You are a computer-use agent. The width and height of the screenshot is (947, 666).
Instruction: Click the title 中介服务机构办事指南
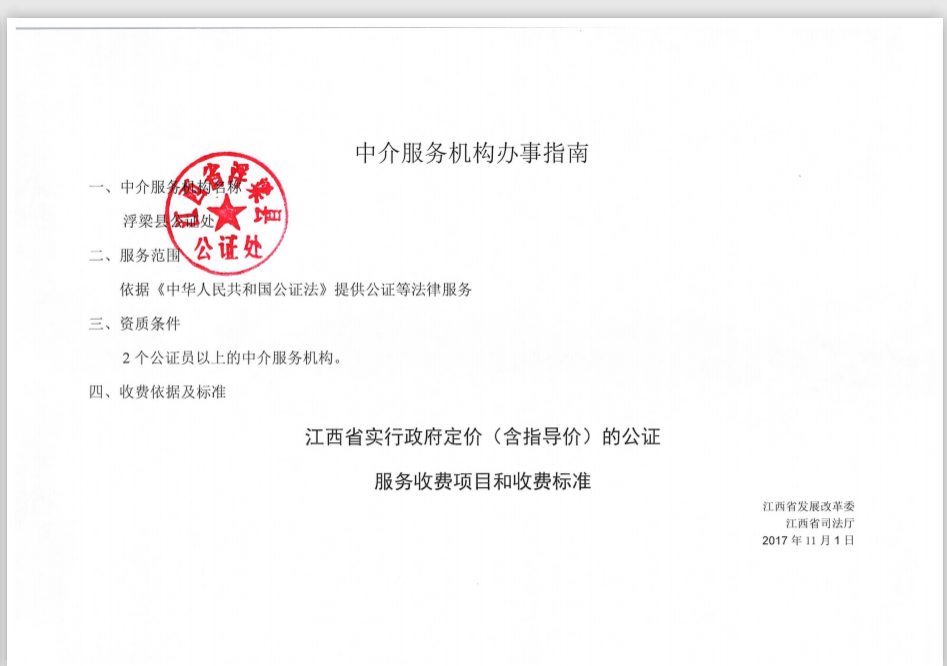pos(472,153)
